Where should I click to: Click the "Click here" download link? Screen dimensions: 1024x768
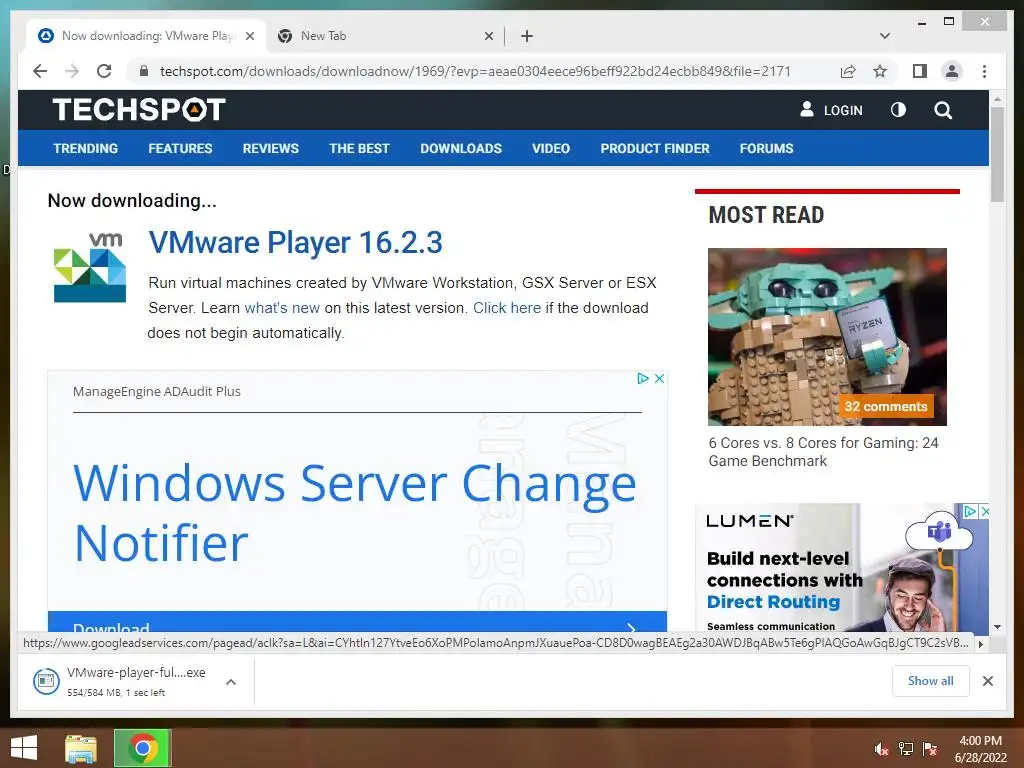click(x=507, y=308)
